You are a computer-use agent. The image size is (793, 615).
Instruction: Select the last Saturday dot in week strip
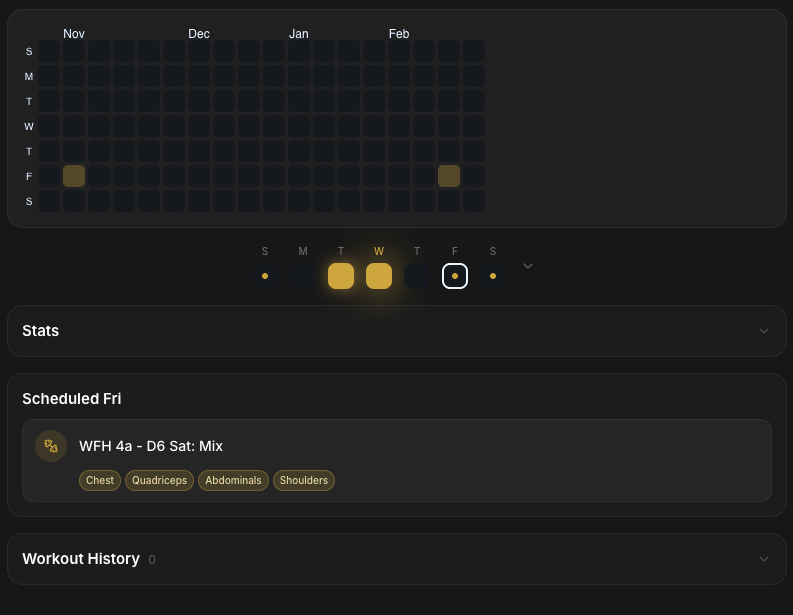click(493, 276)
